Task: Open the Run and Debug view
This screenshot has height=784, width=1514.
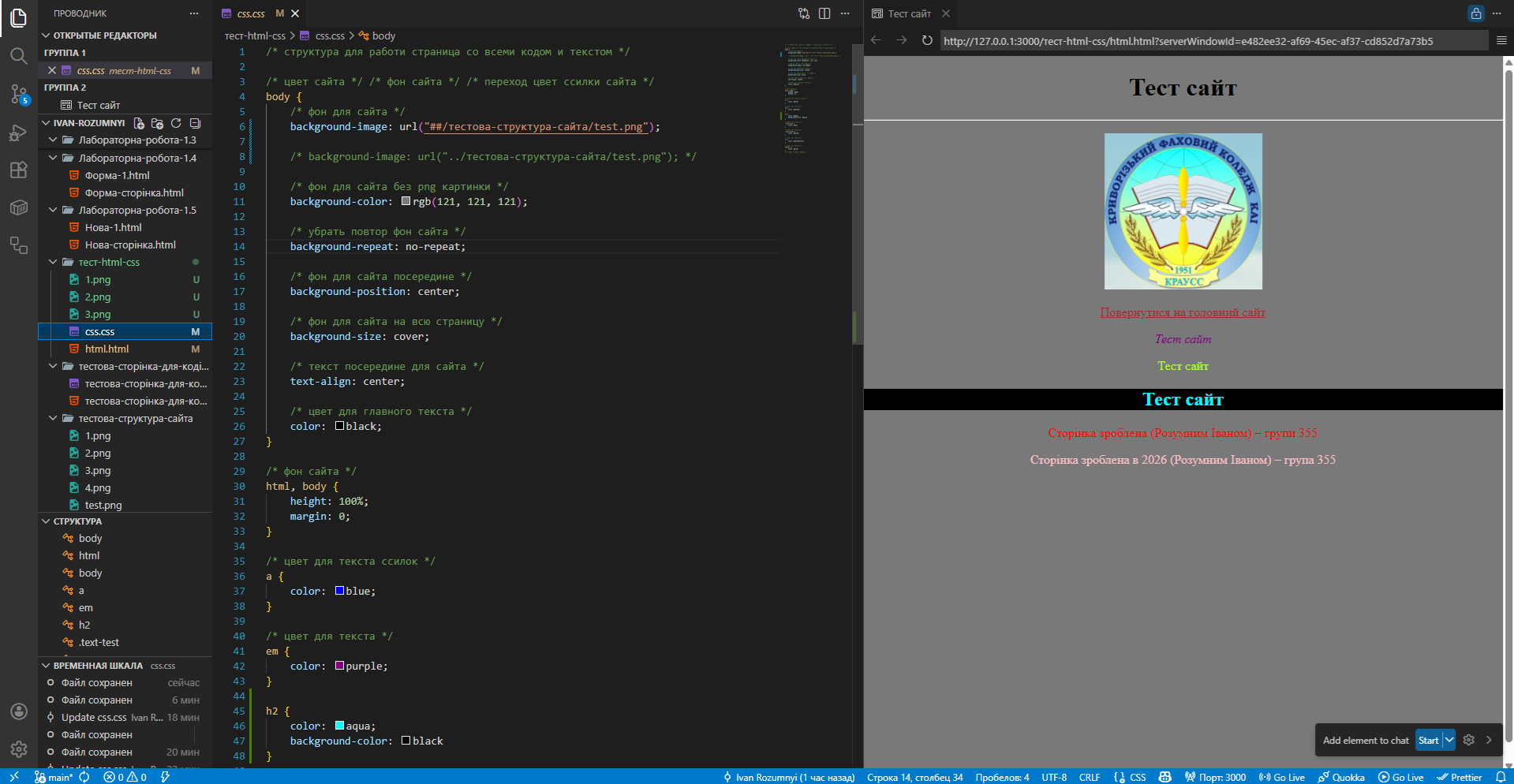Action: pos(19,133)
